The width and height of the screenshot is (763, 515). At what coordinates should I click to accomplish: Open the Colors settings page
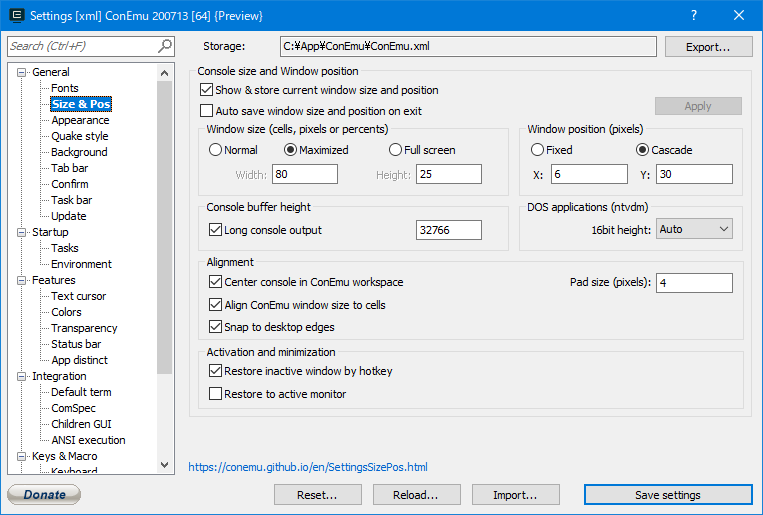pyautogui.click(x=66, y=313)
